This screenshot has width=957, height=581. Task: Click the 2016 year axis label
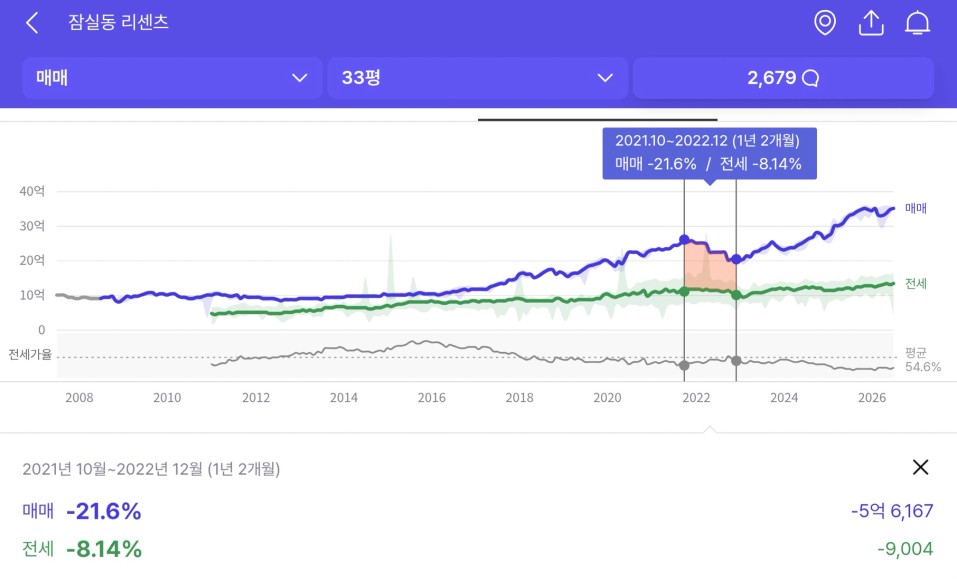[x=432, y=398]
